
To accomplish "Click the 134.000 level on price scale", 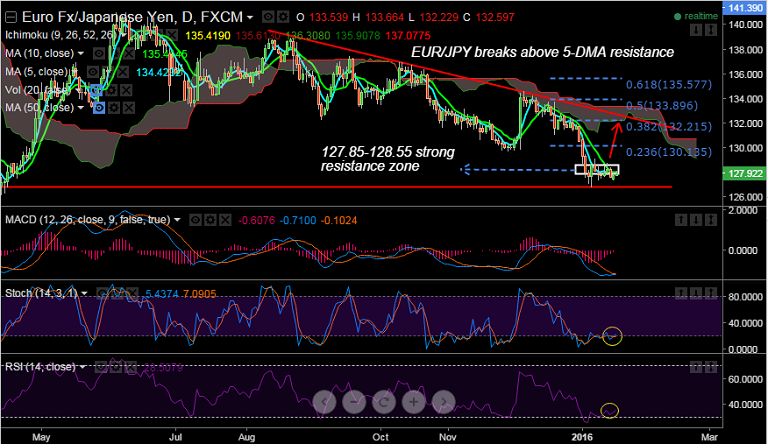I will pyautogui.click(x=746, y=99).
